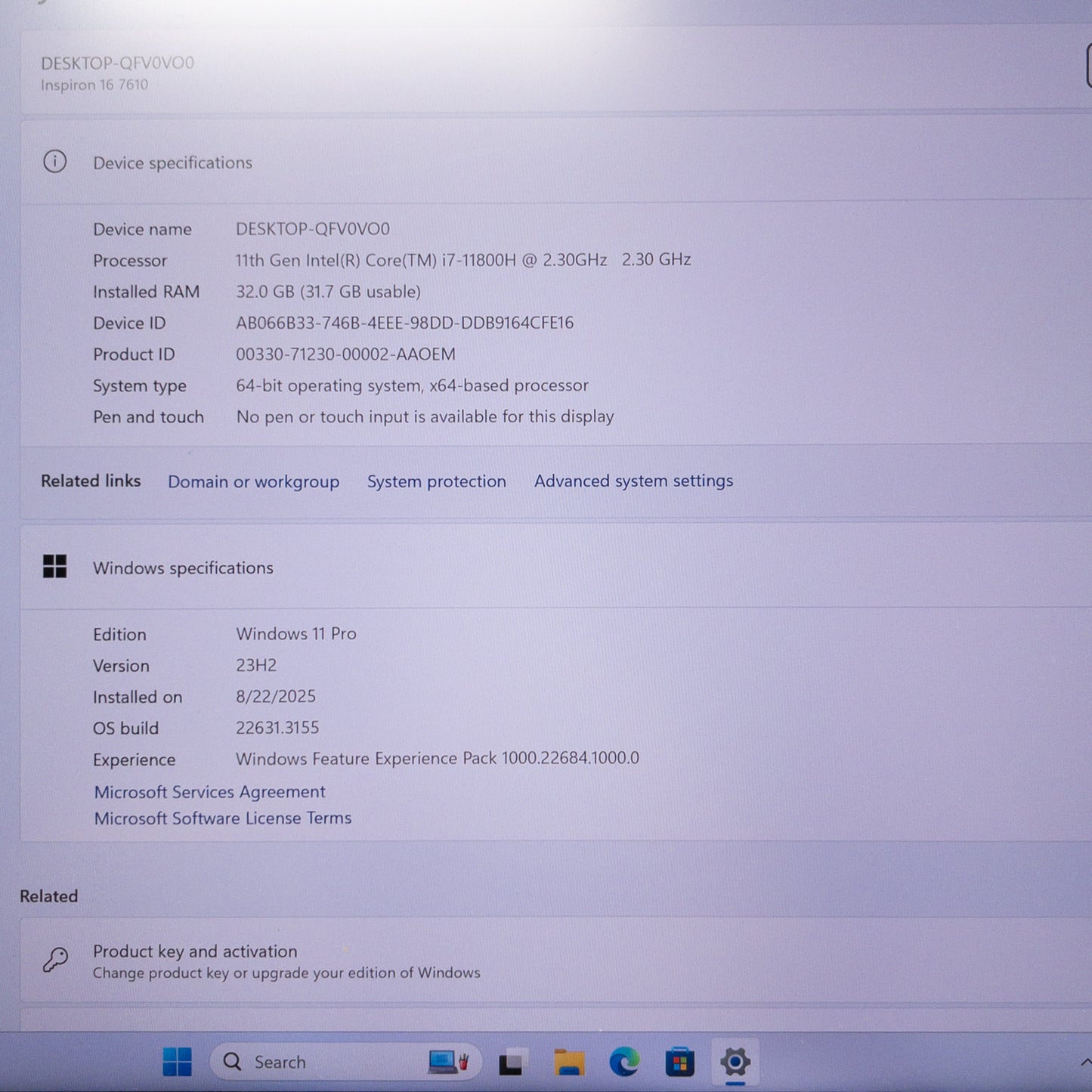Show hidden system tray icons chevron

[1085, 1063]
